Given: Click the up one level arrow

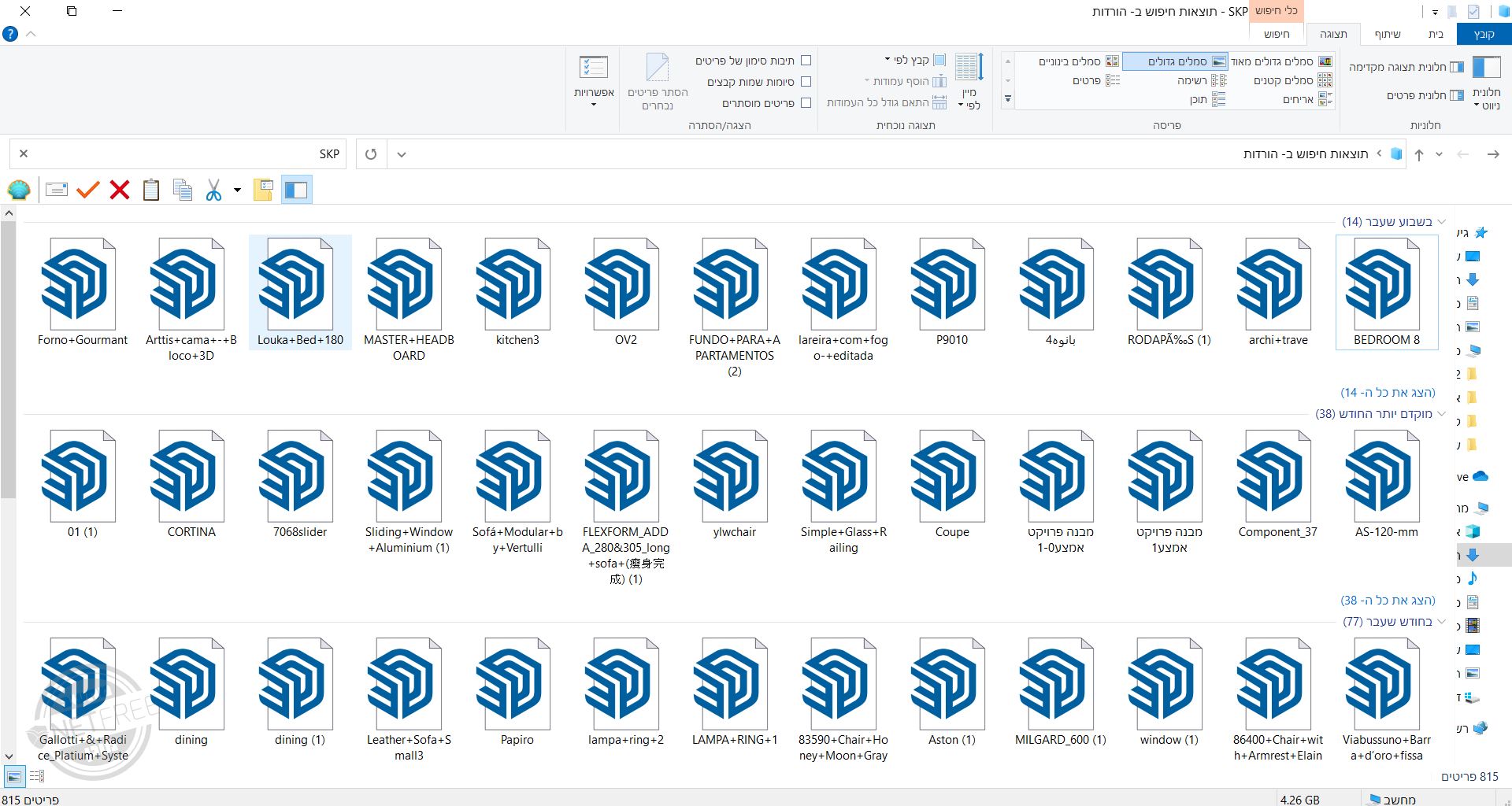Looking at the screenshot, I should pyautogui.click(x=1418, y=154).
